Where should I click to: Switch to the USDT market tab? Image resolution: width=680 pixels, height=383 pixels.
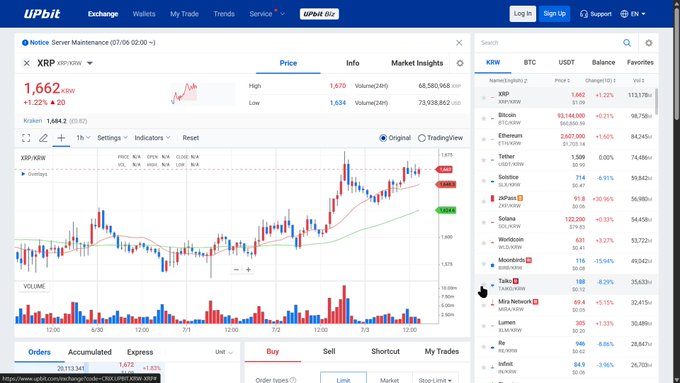[x=566, y=63]
